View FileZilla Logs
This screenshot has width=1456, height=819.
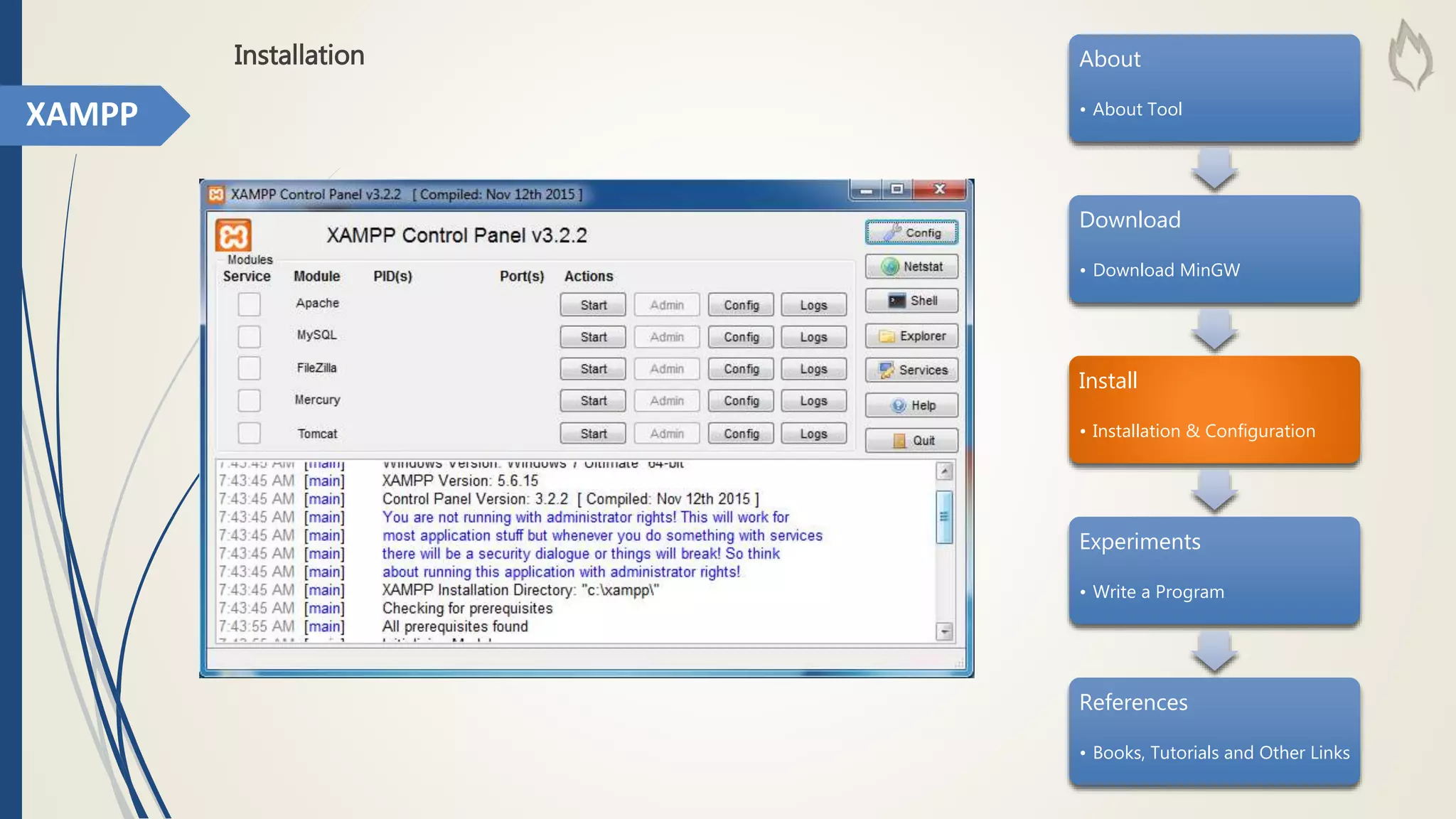[813, 369]
